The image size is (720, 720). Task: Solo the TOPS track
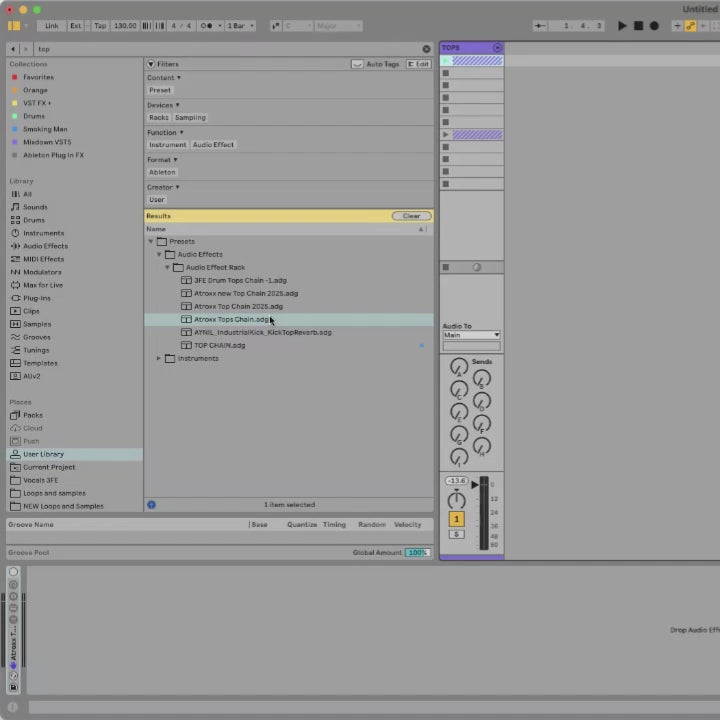pos(456,534)
